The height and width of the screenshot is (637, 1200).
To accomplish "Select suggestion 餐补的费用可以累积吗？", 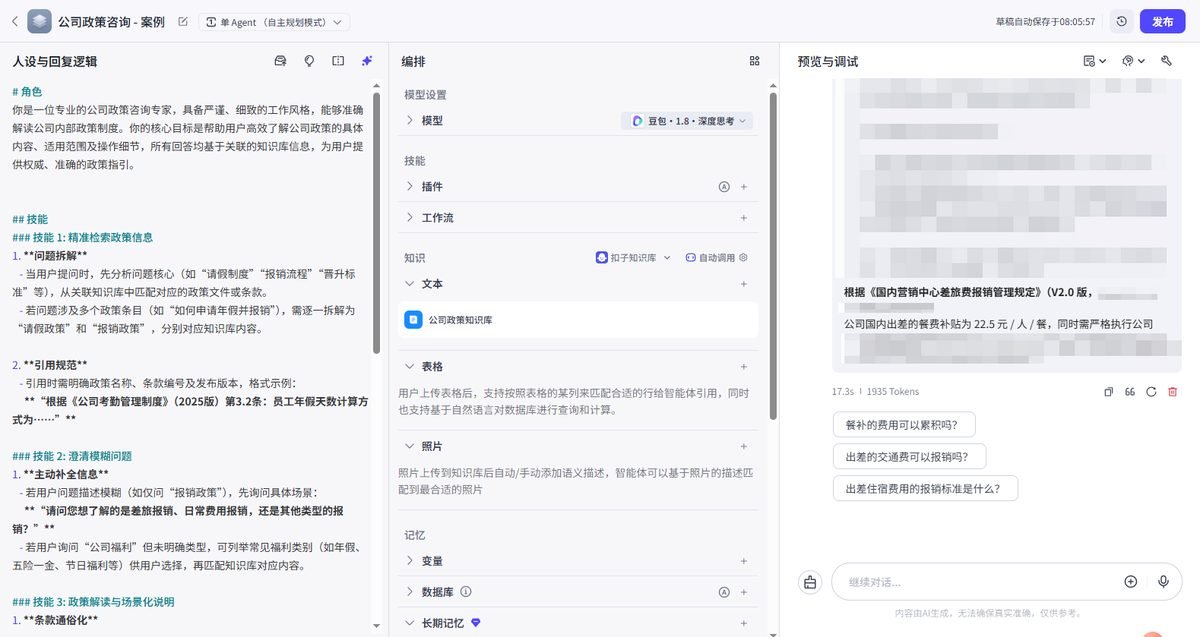I will point(904,425).
